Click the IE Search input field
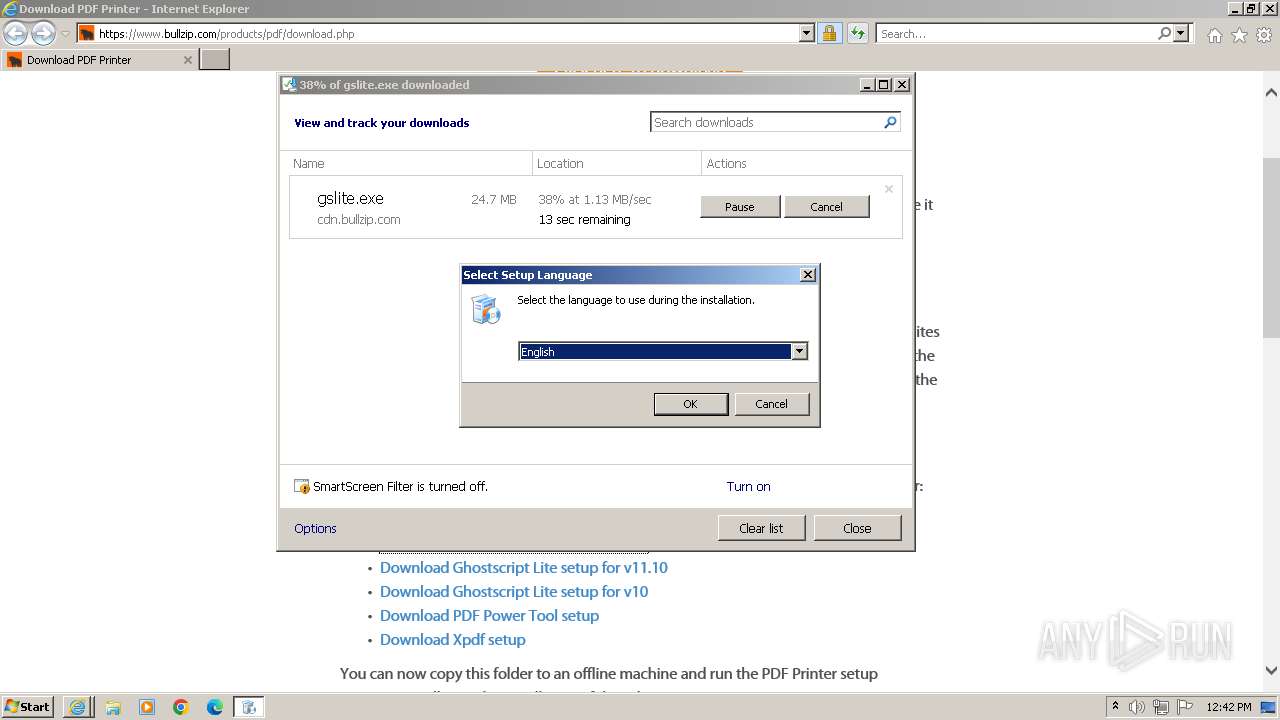The width and height of the screenshot is (1280, 720). point(1015,33)
